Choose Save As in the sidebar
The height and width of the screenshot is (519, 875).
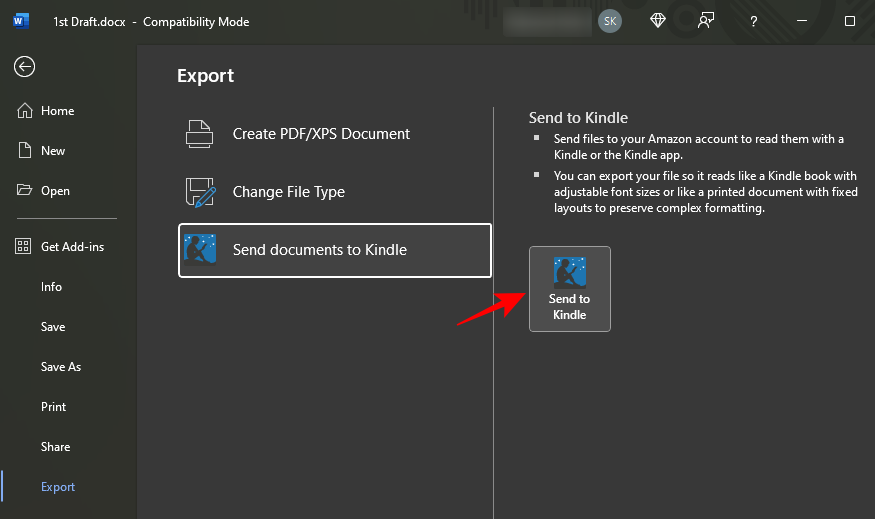(61, 367)
